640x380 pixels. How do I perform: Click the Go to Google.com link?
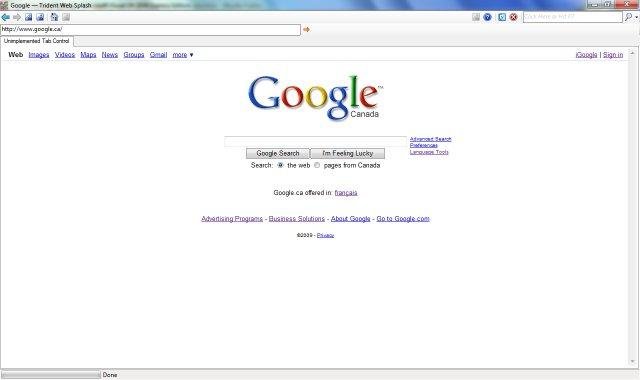tap(403, 219)
